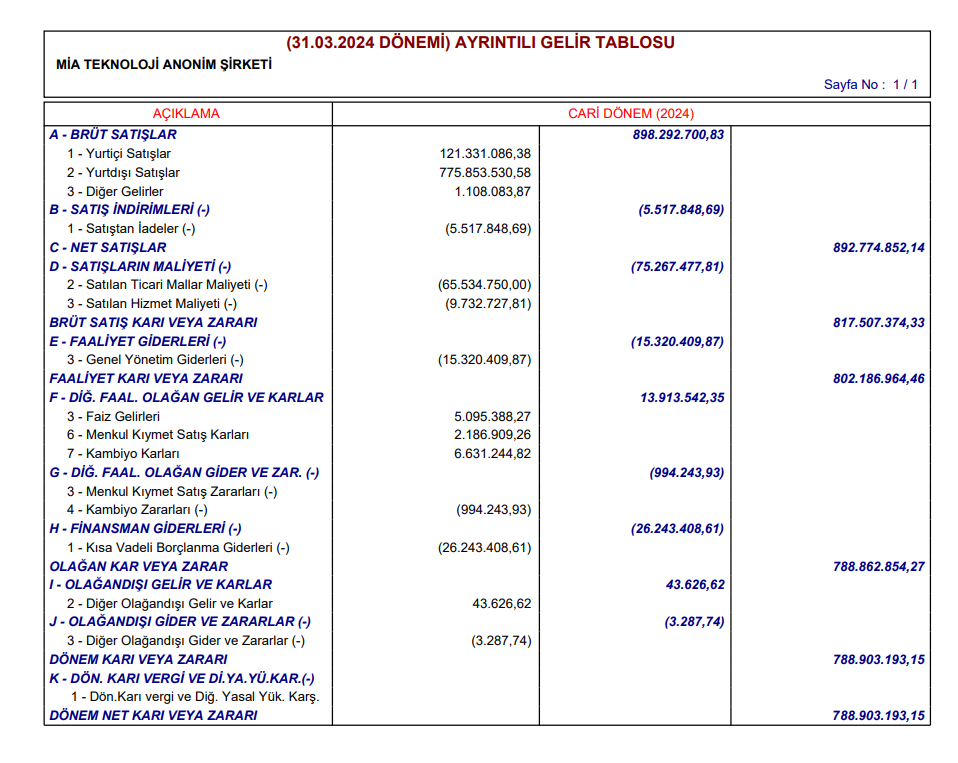Select Menkul Kıymet Satış Zararları row

coord(172,492)
